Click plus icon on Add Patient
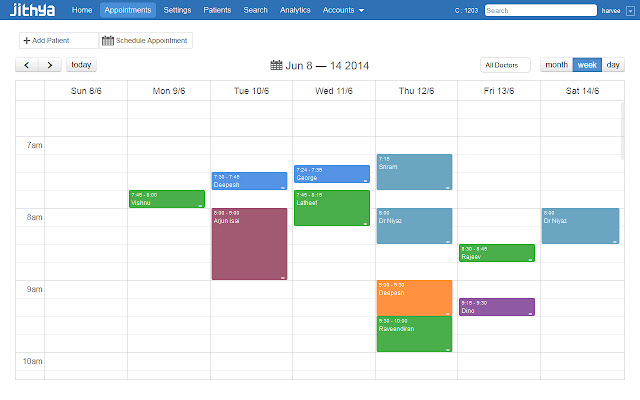This screenshot has height=400, width=640. pos(26,41)
